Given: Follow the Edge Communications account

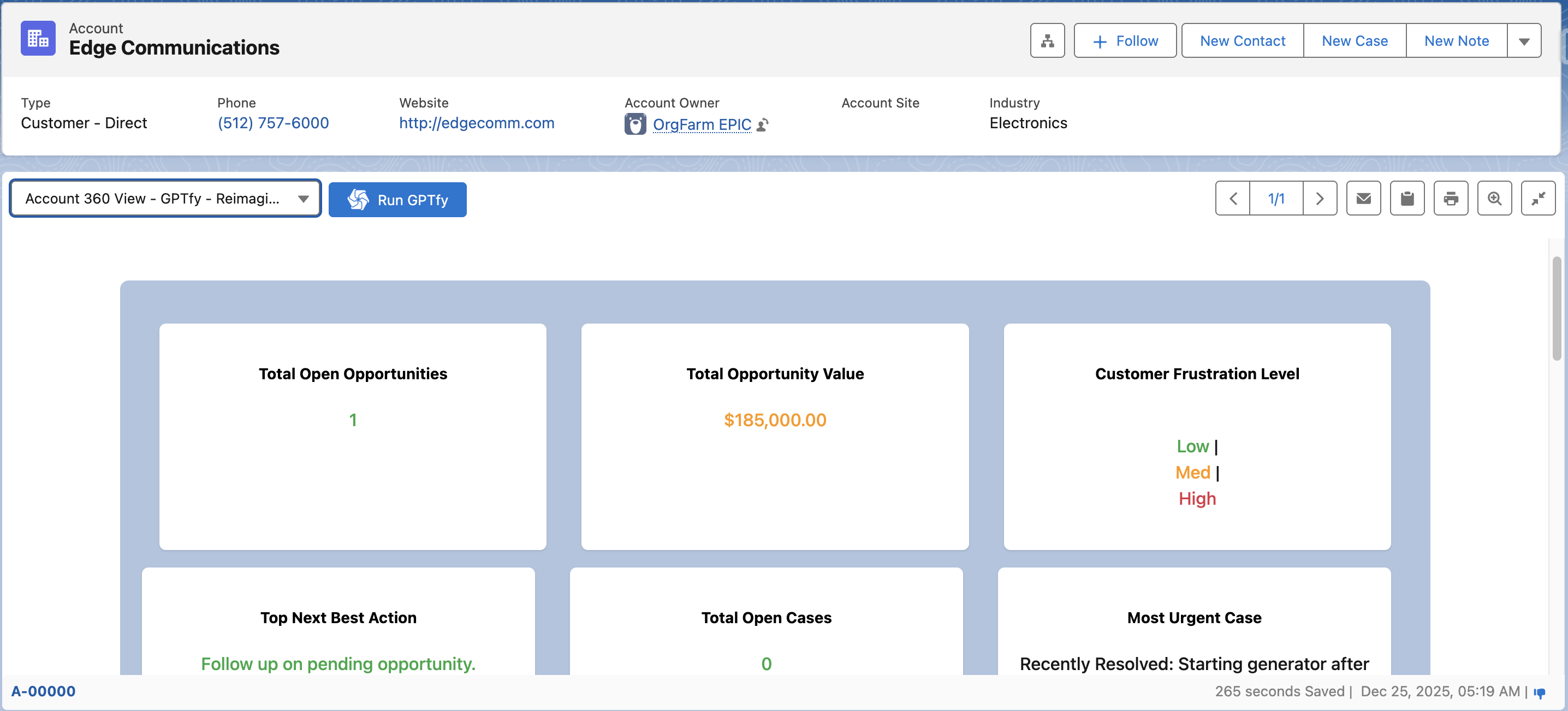Looking at the screenshot, I should click(1125, 41).
